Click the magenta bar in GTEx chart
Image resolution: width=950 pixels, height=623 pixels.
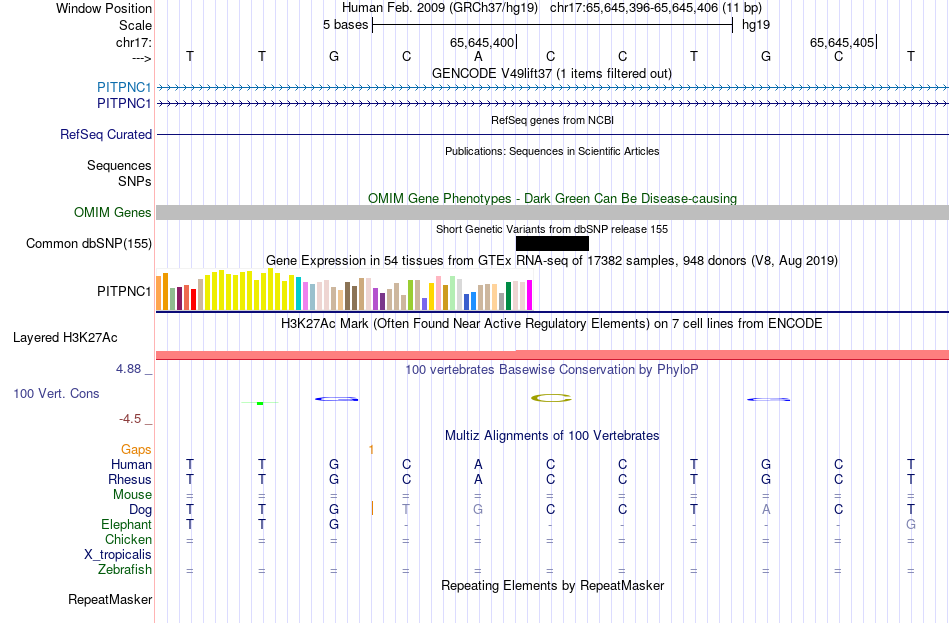pos(530,295)
